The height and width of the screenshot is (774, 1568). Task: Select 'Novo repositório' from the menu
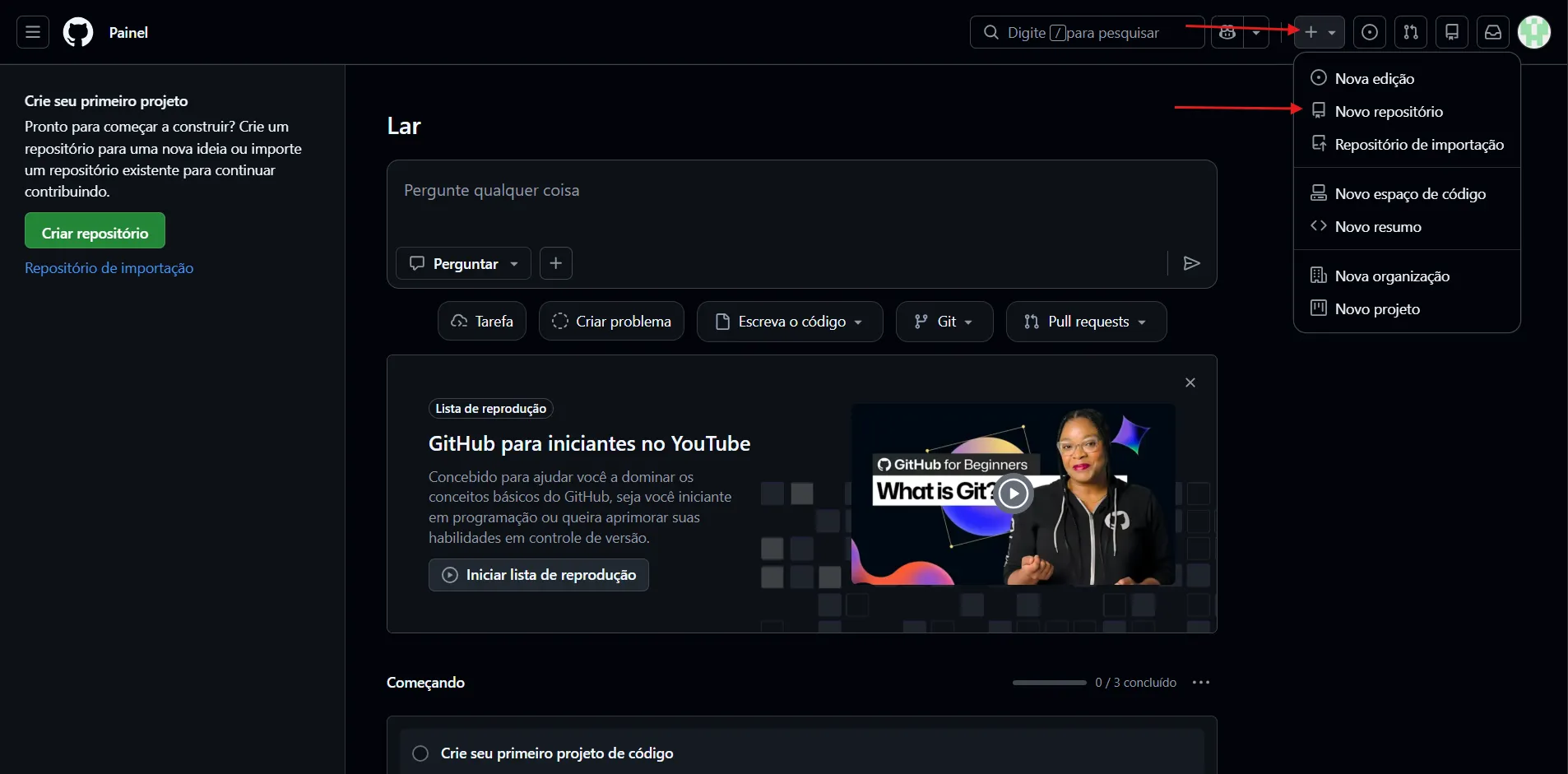(1389, 112)
